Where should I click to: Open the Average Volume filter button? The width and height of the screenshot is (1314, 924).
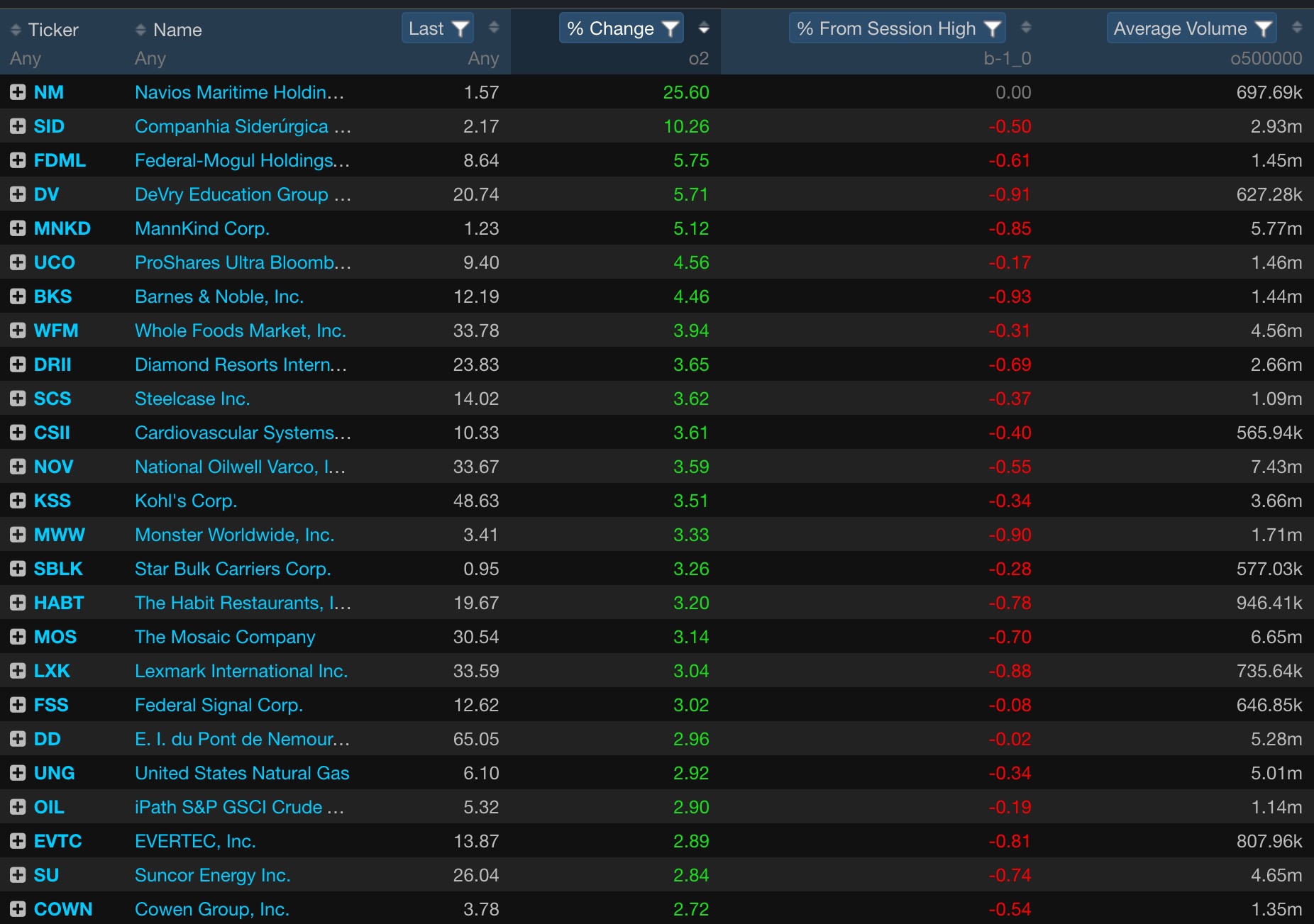1192,28
